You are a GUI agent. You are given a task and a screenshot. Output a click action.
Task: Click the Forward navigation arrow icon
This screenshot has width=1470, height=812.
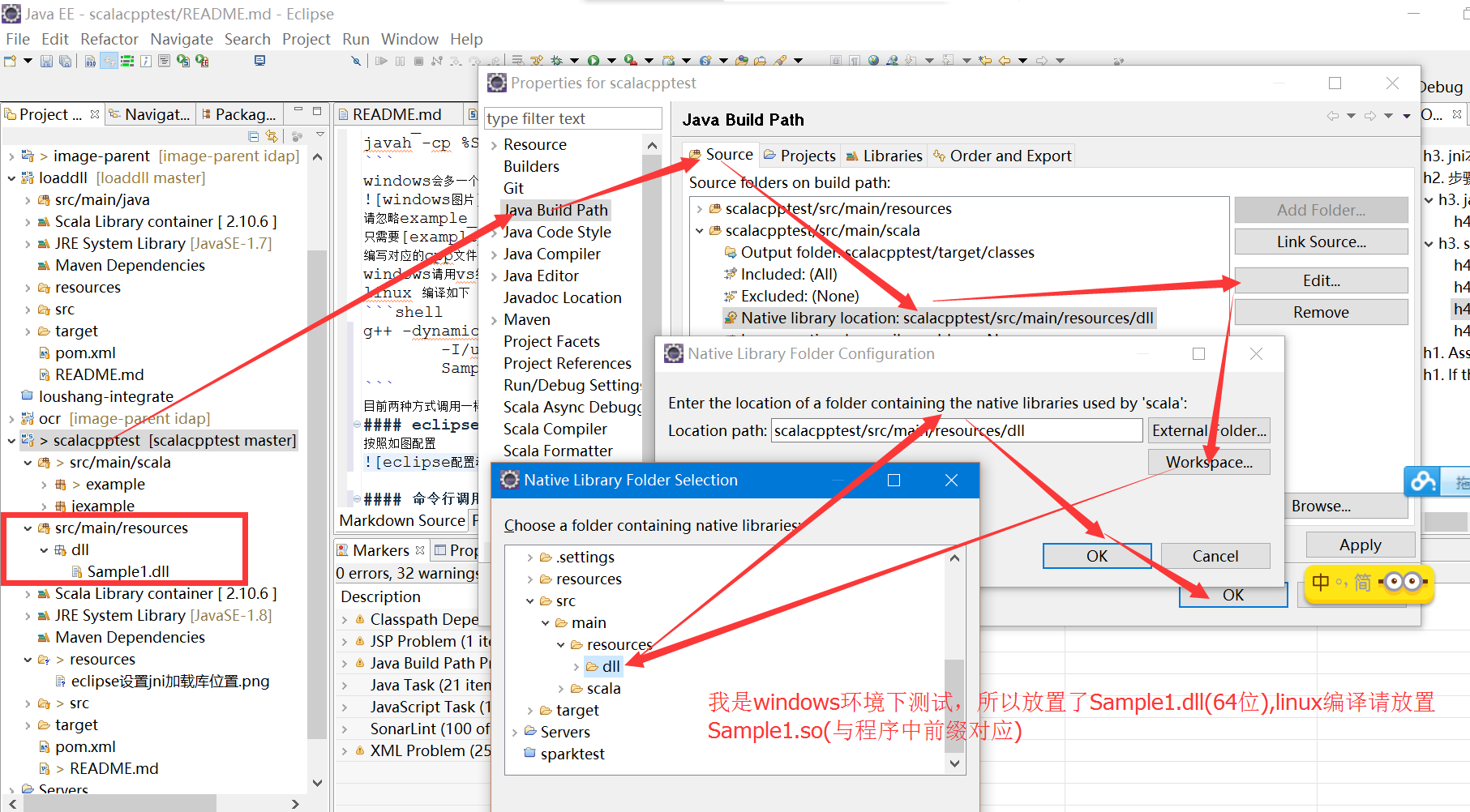[x=1042, y=60]
